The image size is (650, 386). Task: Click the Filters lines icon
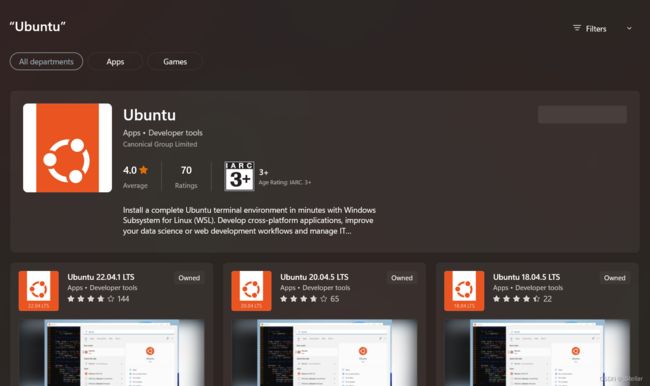pos(577,28)
